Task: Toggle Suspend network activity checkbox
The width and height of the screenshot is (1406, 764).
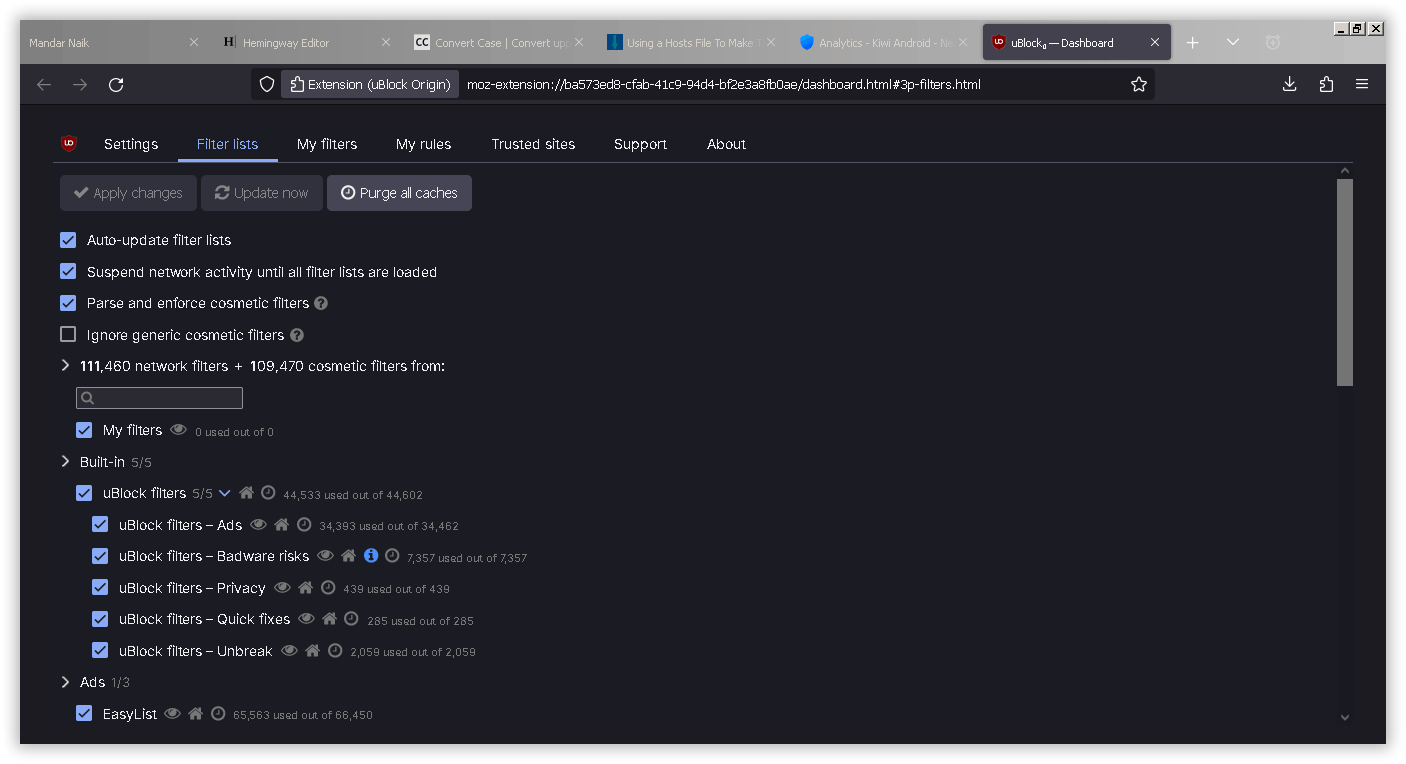Action: (68, 271)
